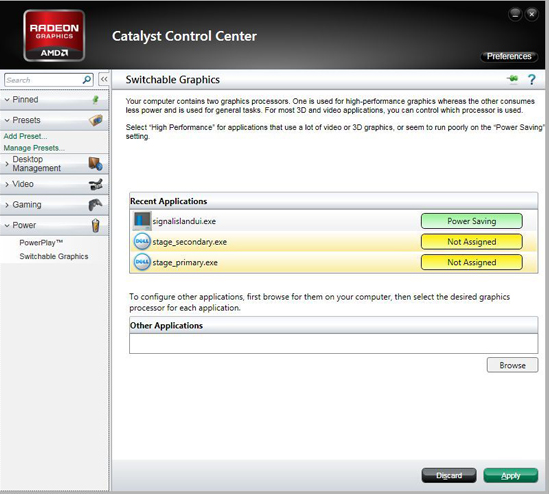Click the search magnifier icon

86,80
